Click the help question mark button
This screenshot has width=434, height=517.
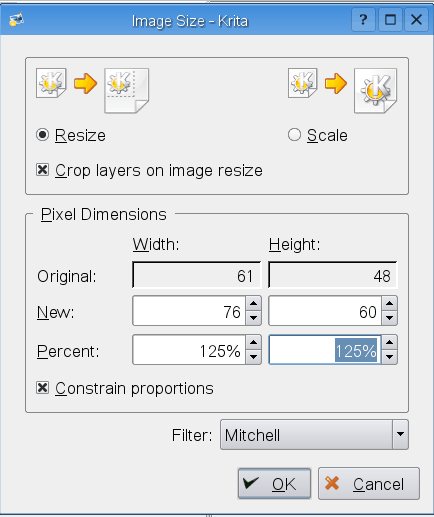click(x=363, y=20)
